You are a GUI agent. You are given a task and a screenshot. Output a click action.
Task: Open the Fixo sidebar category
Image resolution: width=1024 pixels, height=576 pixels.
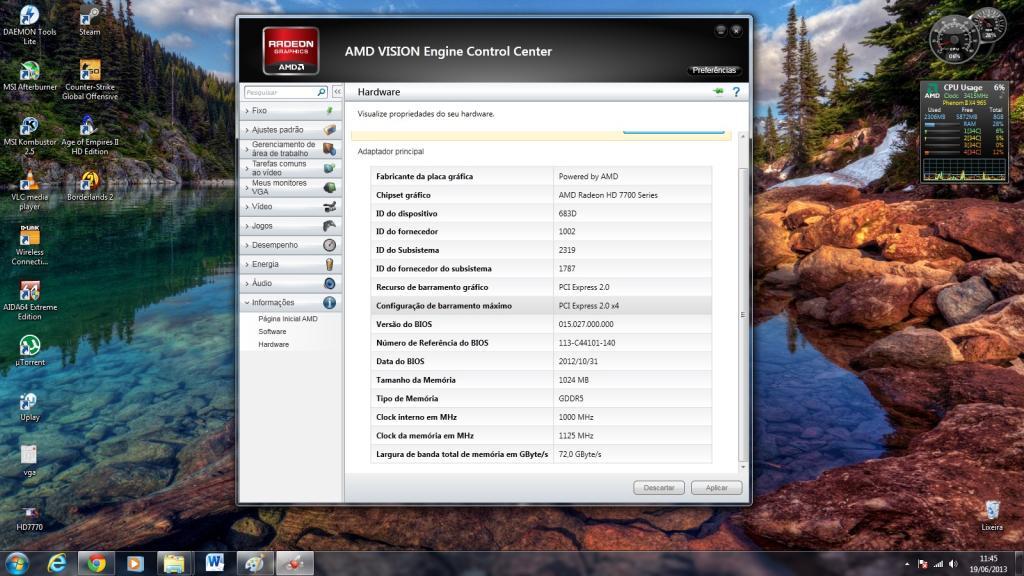click(x=290, y=111)
